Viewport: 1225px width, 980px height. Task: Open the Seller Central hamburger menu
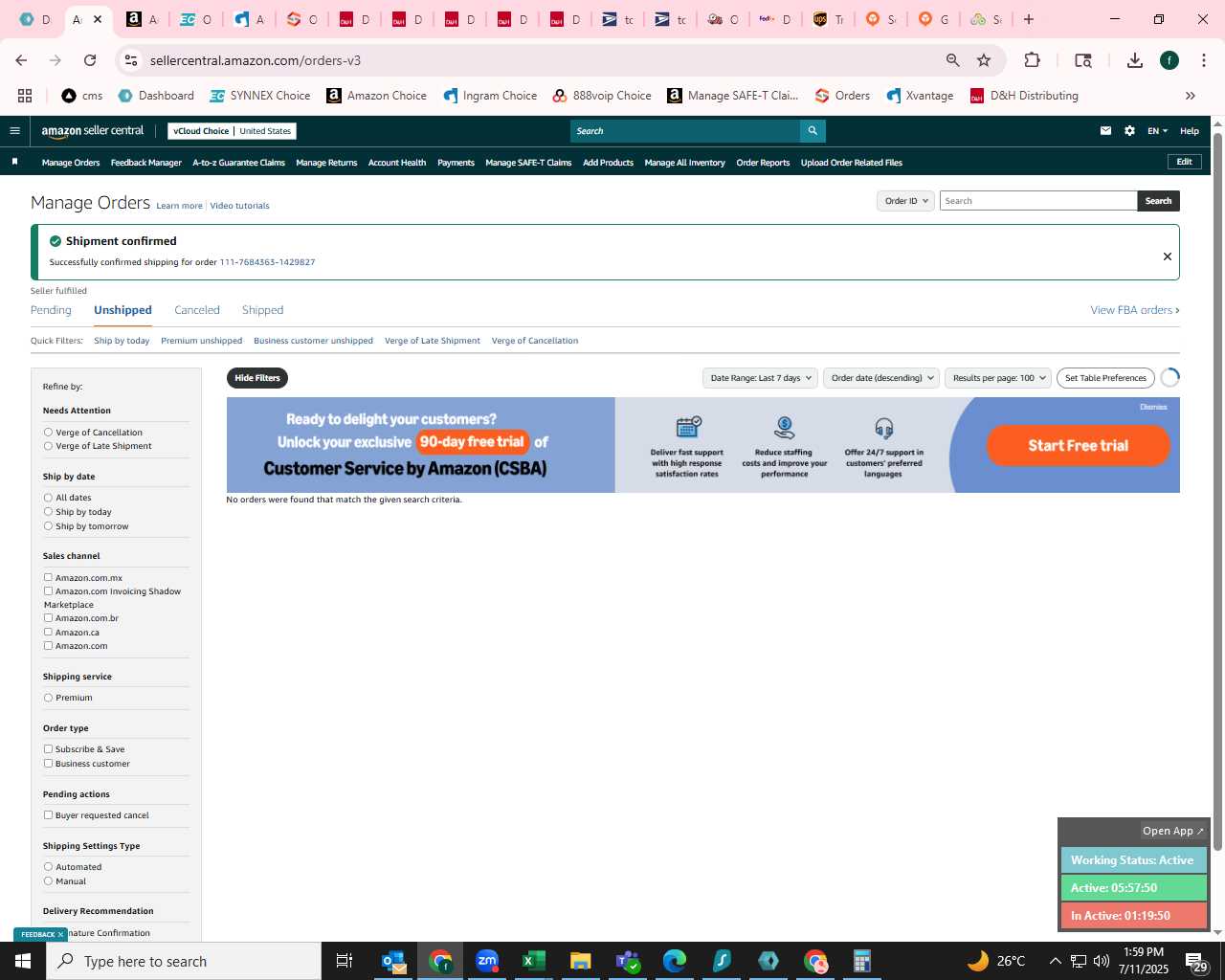(x=14, y=131)
